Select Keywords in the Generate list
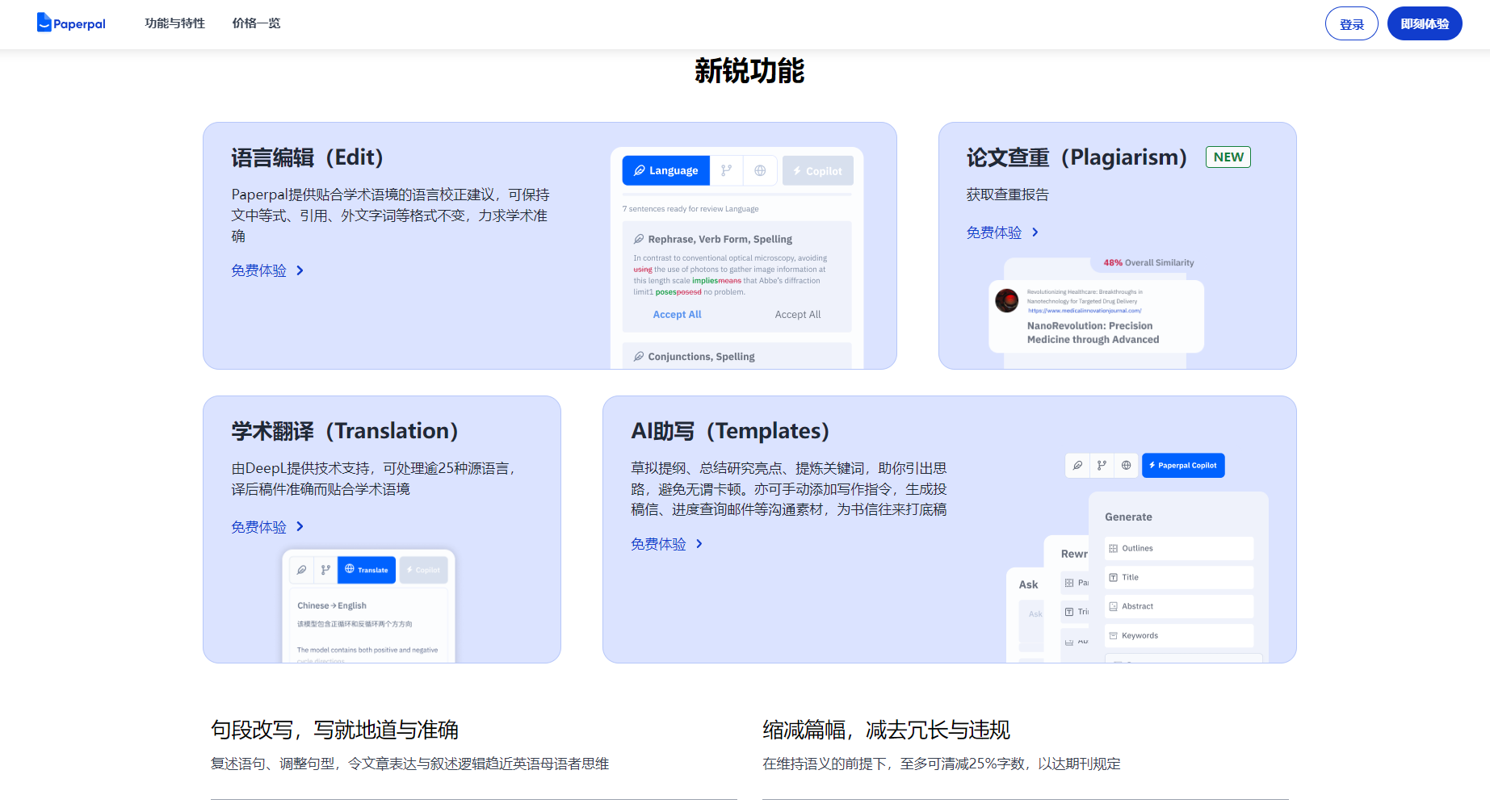Image resolution: width=1490 pixels, height=812 pixels. [x=1179, y=635]
